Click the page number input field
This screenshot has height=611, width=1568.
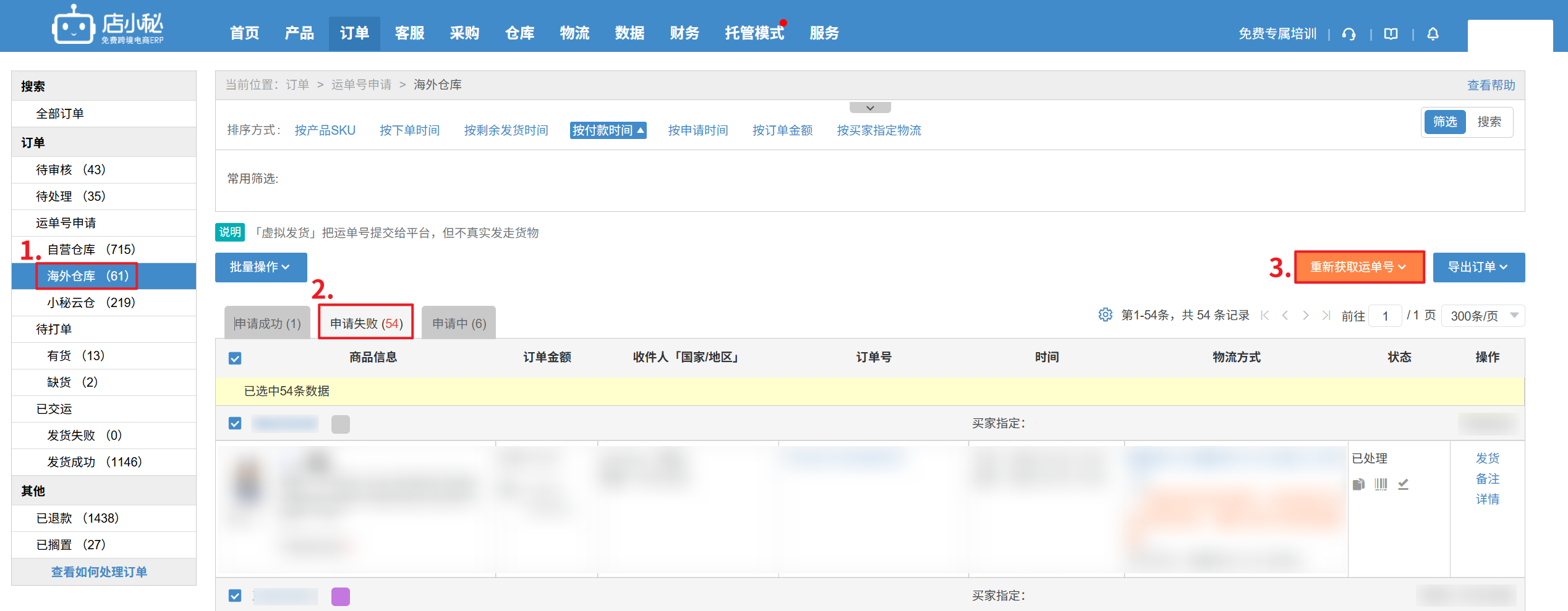click(1385, 316)
